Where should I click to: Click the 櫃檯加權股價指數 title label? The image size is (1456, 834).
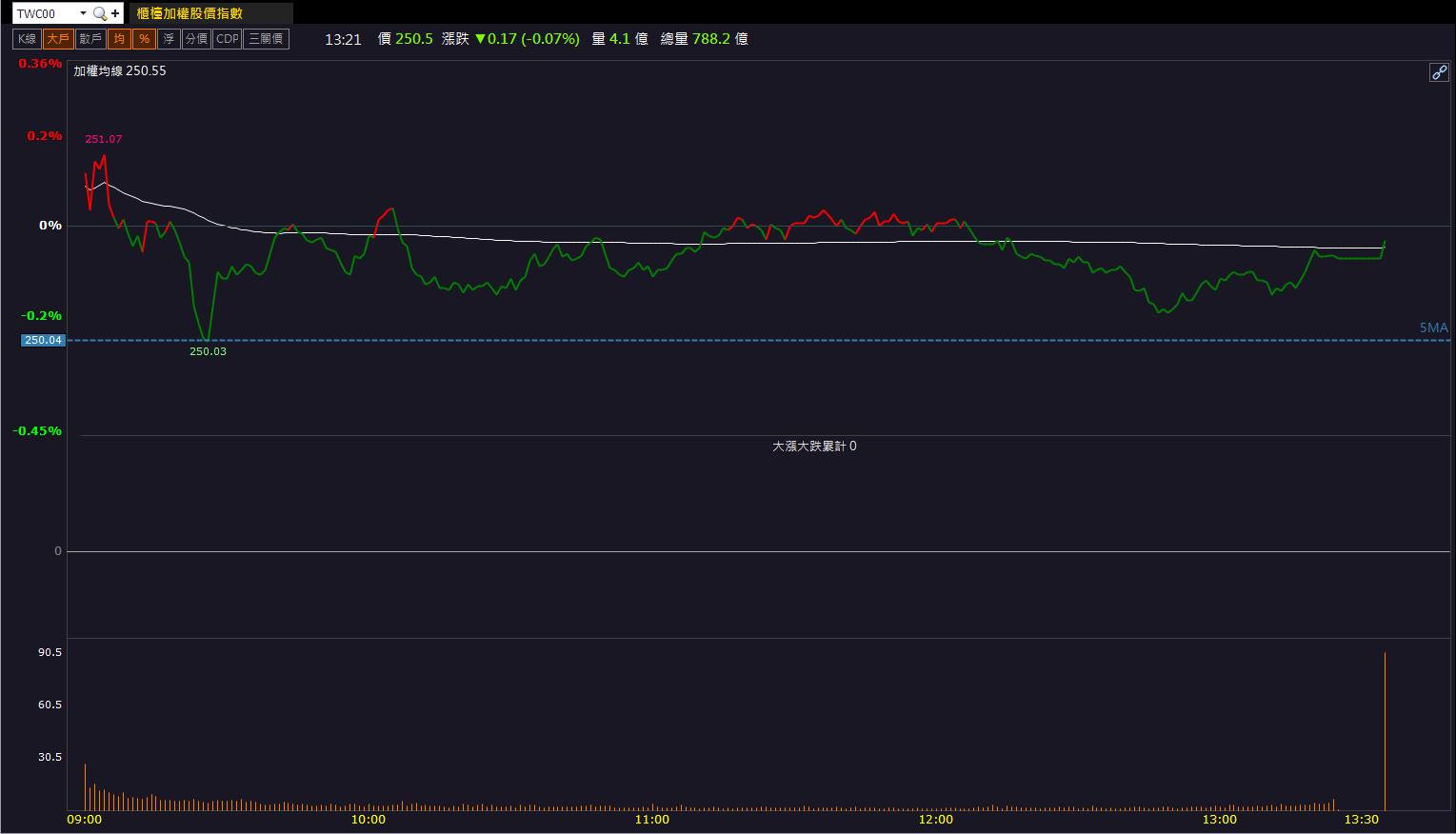pyautogui.click(x=190, y=13)
